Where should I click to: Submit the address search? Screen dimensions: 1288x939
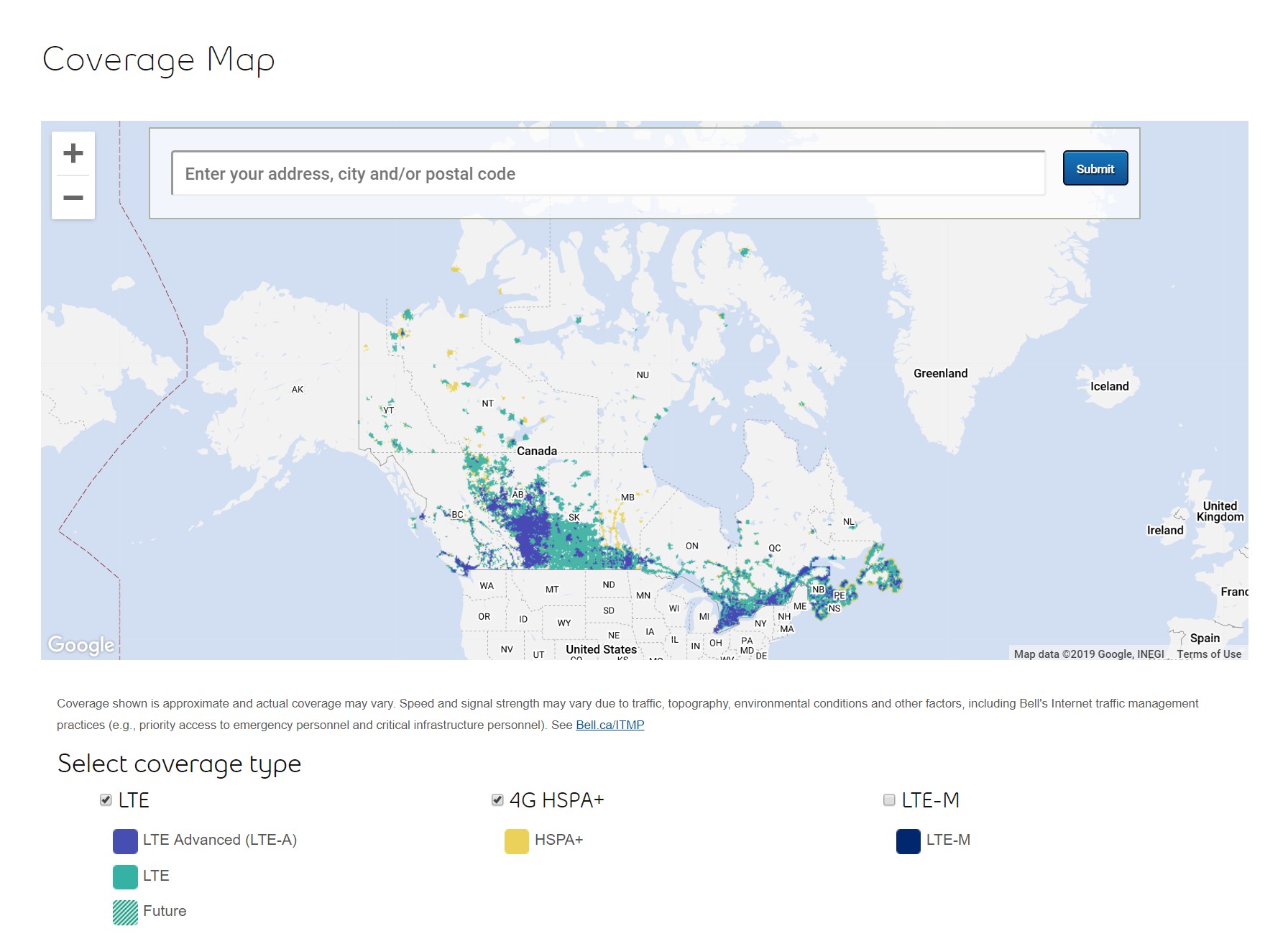coord(1095,168)
